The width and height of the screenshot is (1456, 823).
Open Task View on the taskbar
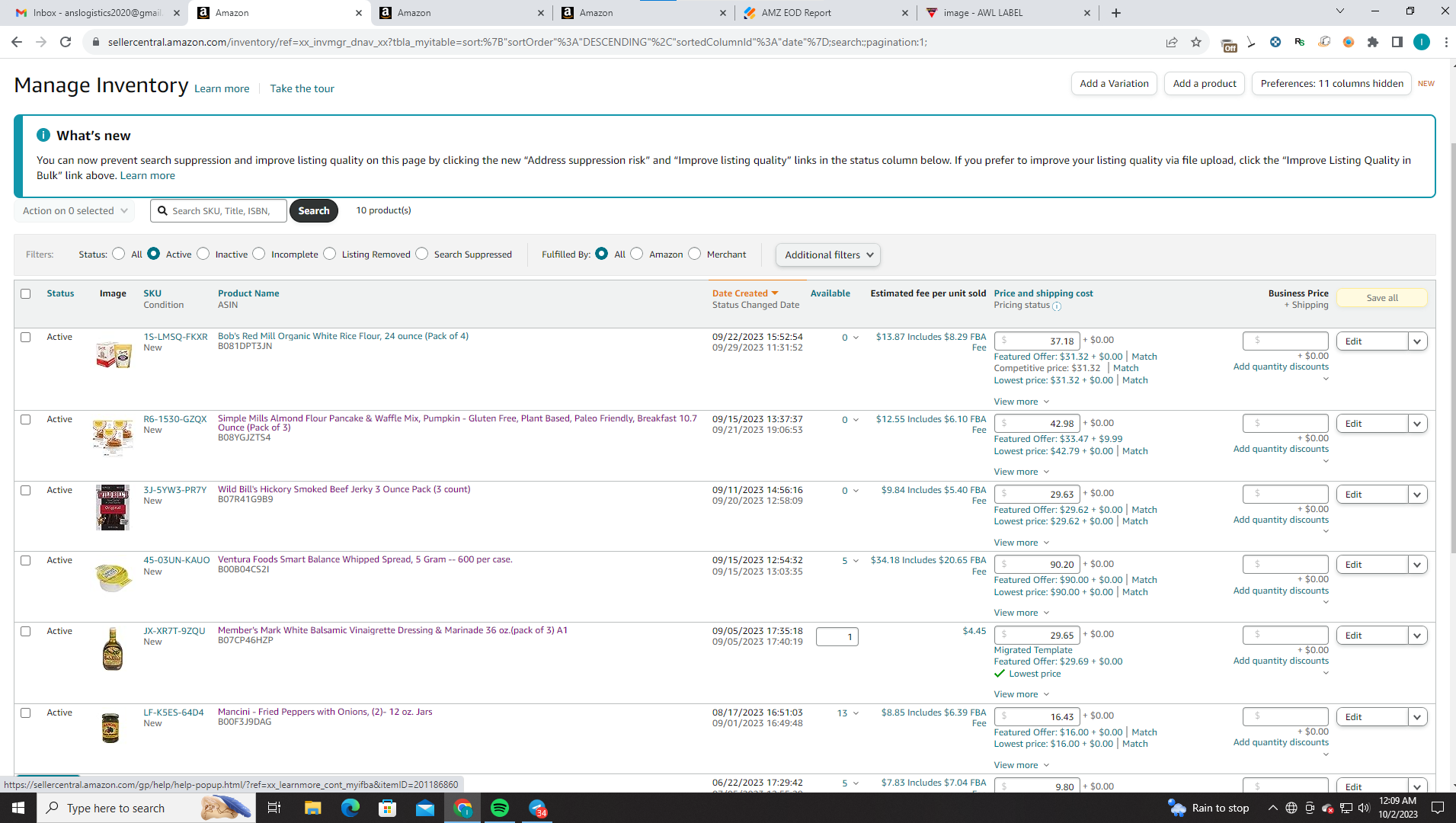[274, 808]
